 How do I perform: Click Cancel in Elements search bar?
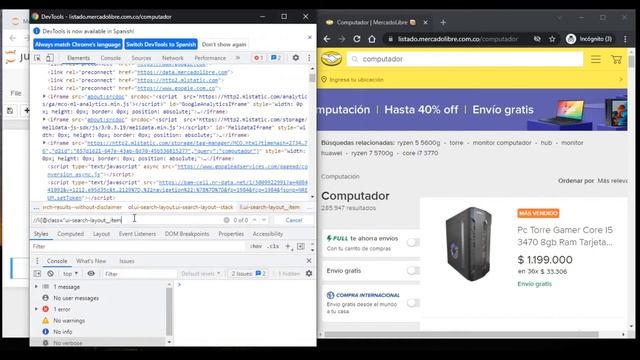click(293, 220)
